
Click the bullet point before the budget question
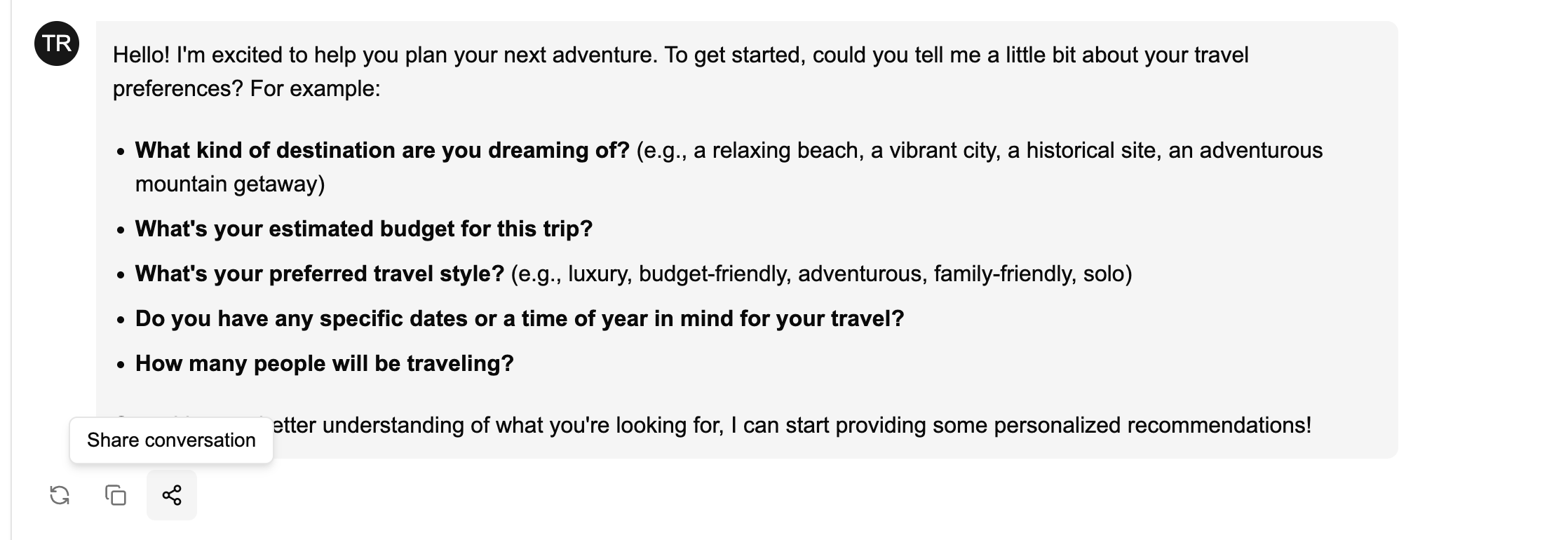point(121,230)
